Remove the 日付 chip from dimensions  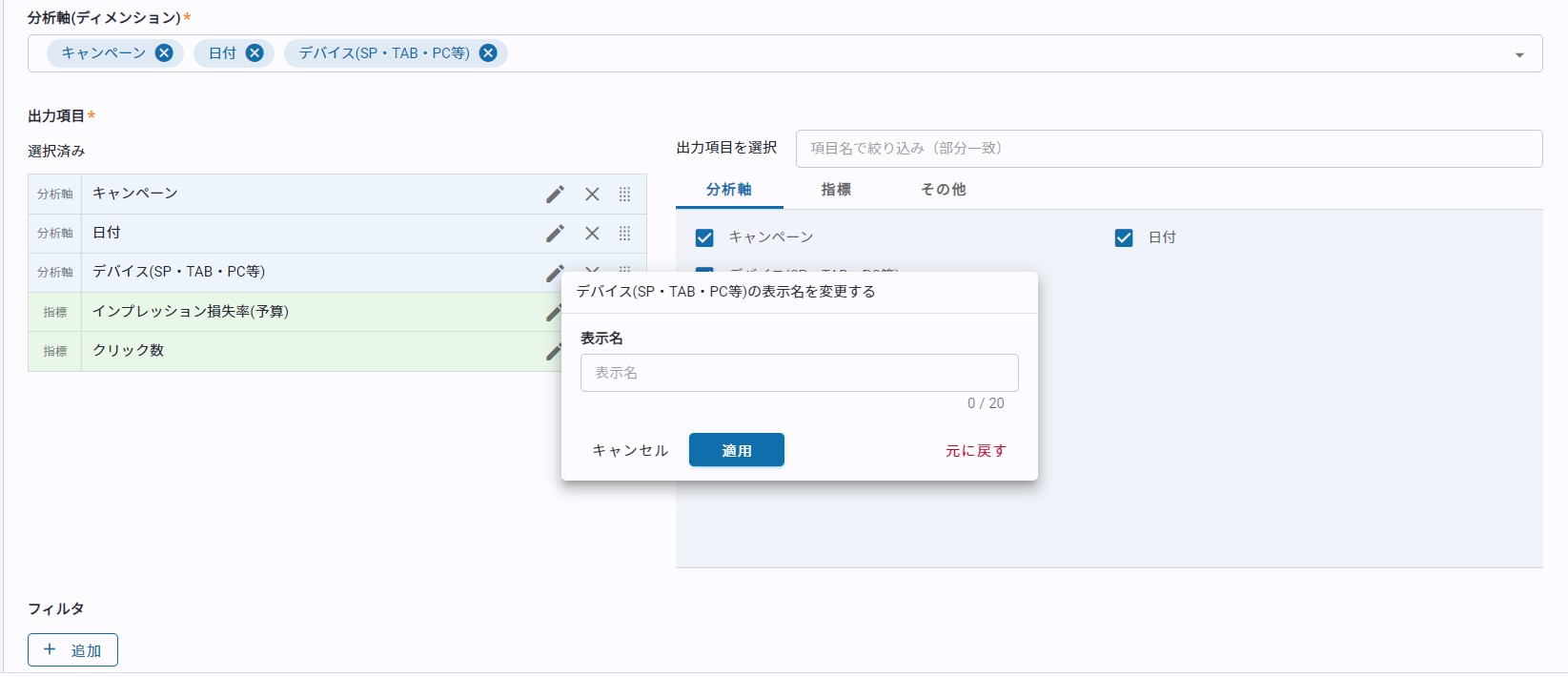255,53
